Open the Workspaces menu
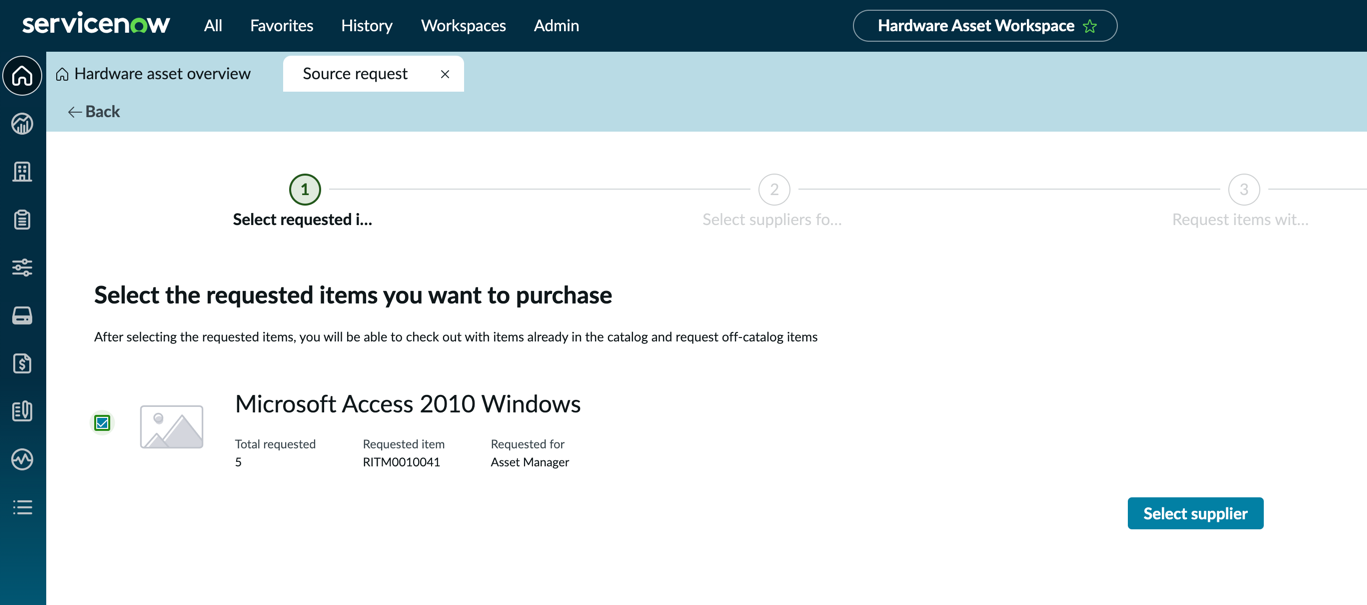1367x605 pixels. pyautogui.click(x=463, y=26)
